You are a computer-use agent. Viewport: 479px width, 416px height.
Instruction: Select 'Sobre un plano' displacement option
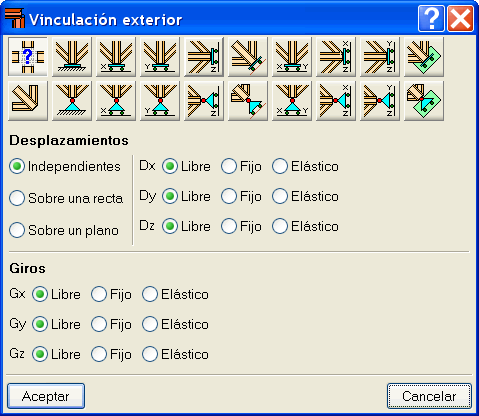[x=64, y=230]
